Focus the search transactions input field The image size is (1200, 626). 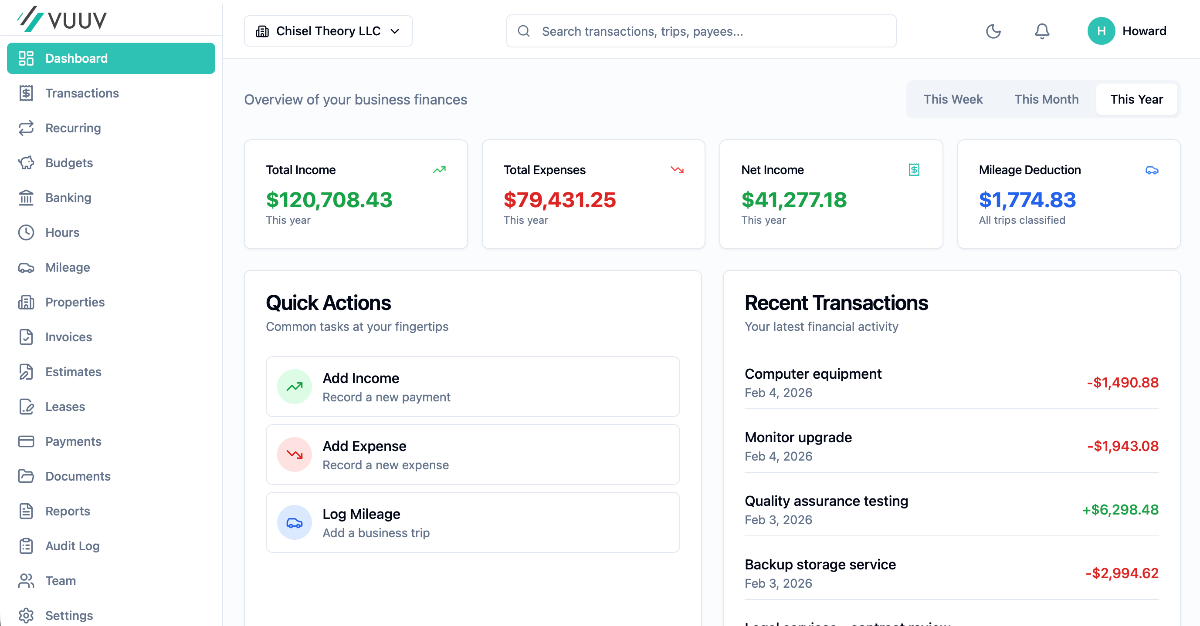[710, 31]
